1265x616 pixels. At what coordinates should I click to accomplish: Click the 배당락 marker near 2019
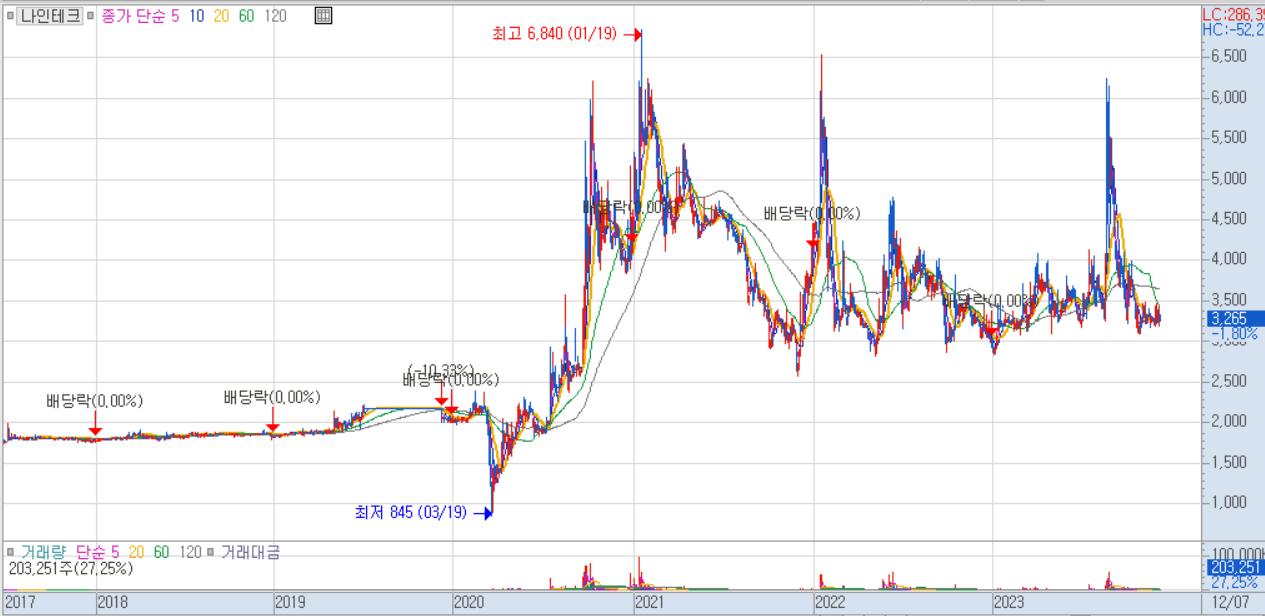point(272,397)
